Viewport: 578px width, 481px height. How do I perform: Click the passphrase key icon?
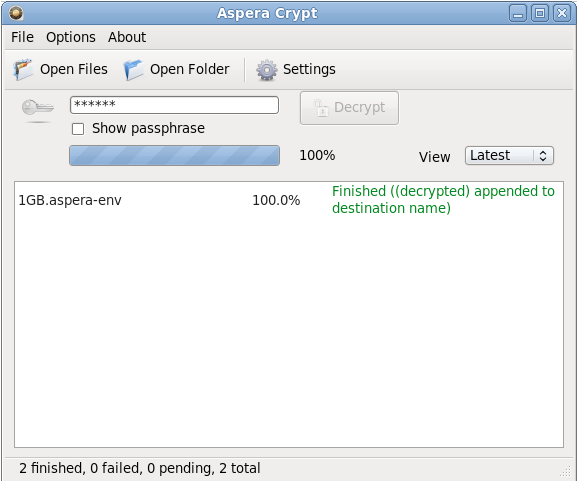(x=38, y=108)
